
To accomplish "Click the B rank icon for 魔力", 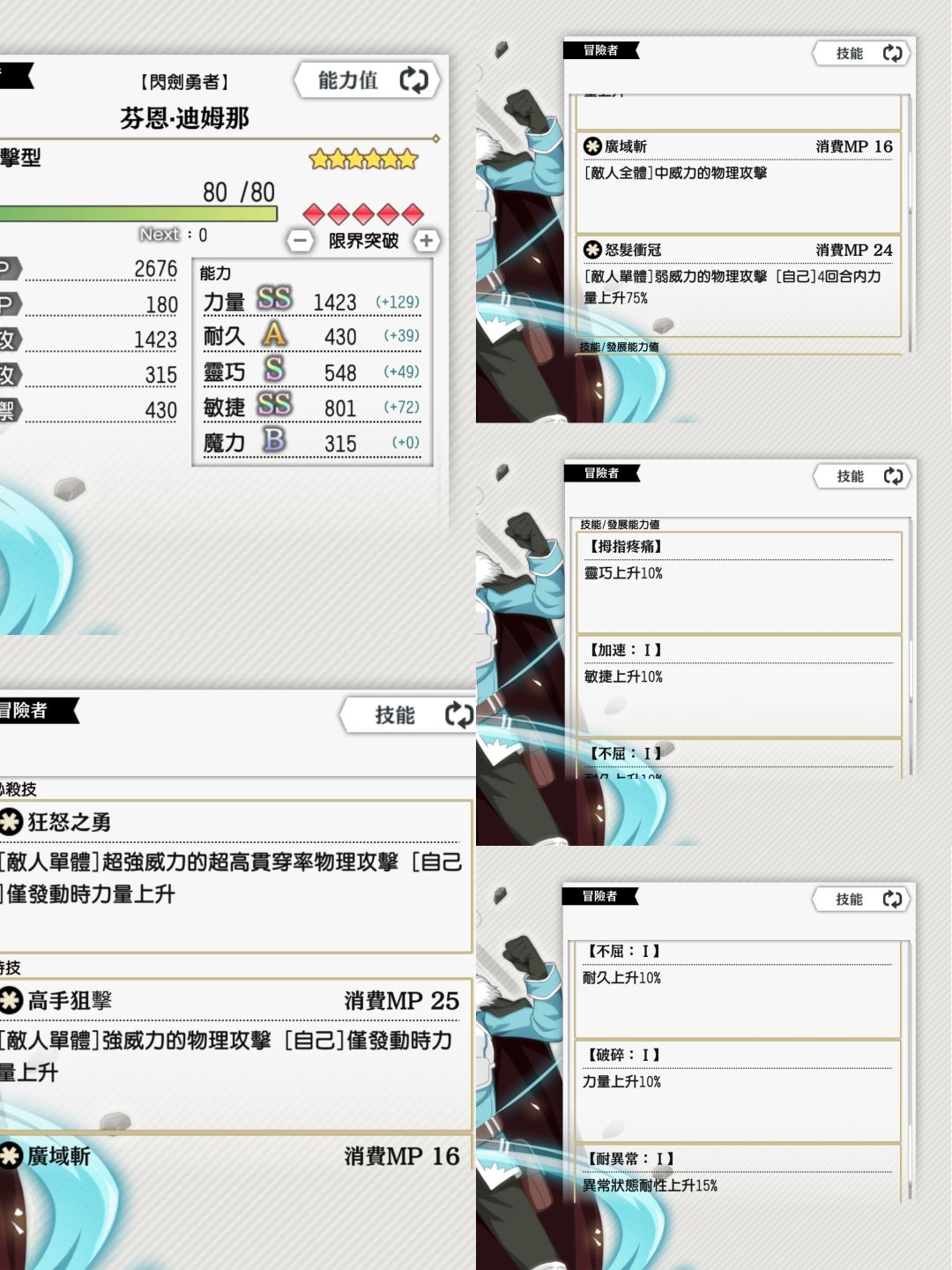I will 274,439.
